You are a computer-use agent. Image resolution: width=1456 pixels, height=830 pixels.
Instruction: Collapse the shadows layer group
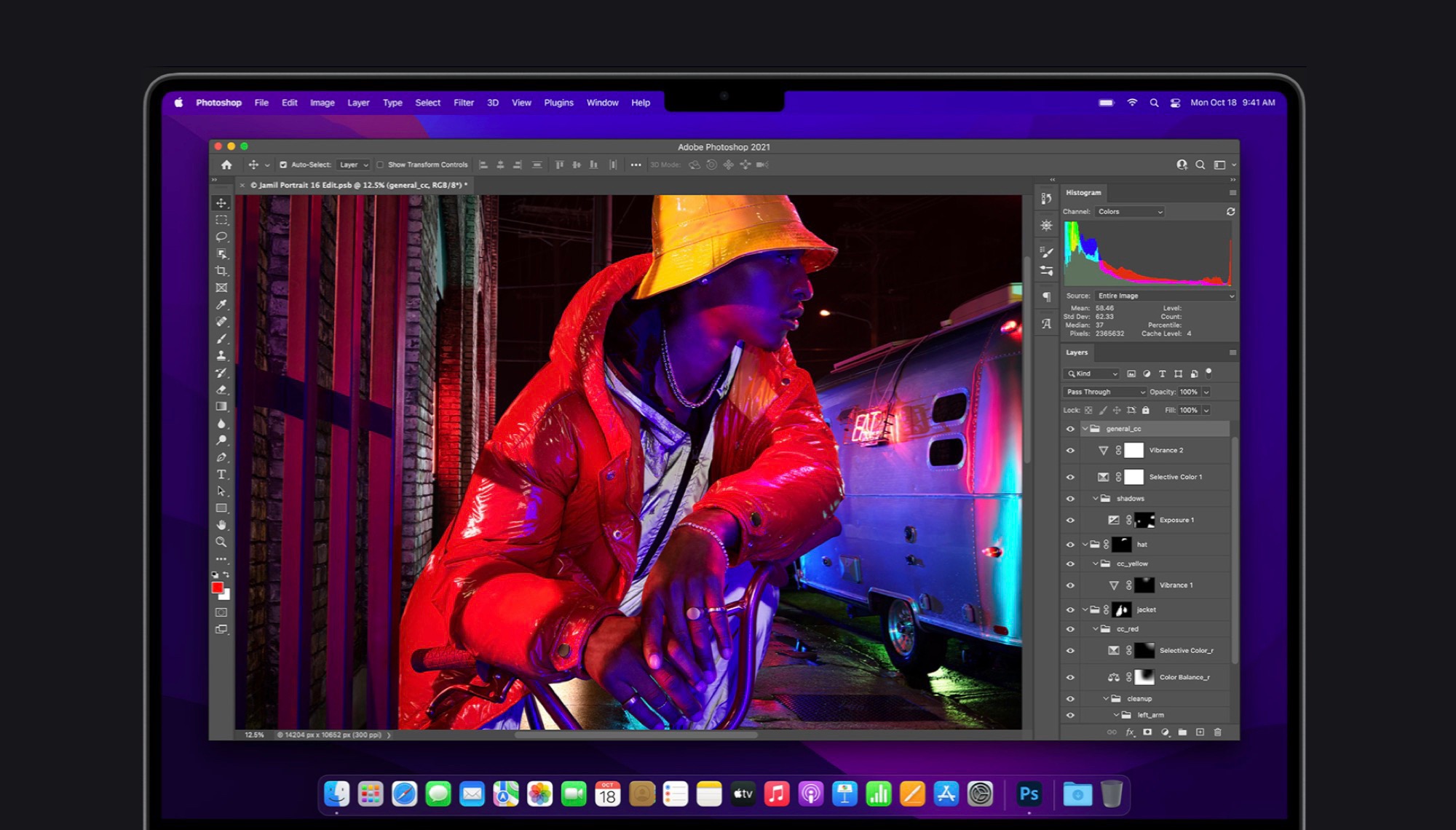(1095, 499)
